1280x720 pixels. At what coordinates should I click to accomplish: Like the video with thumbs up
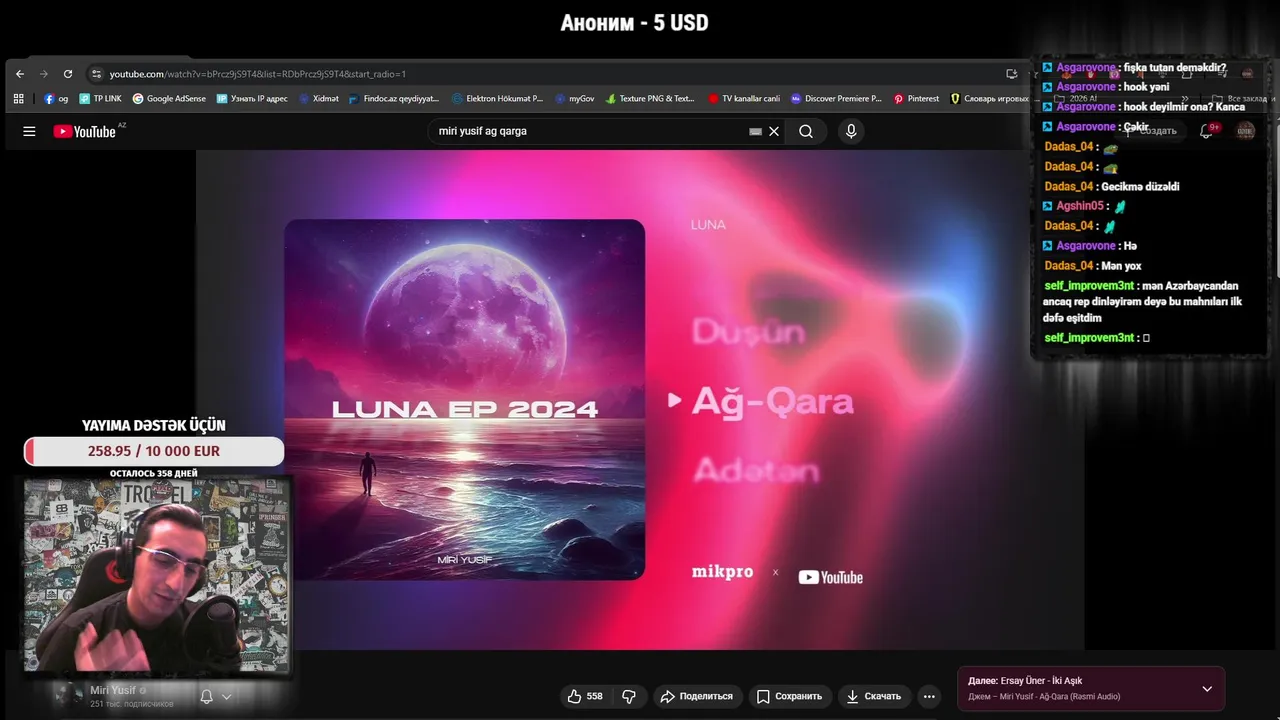585,696
